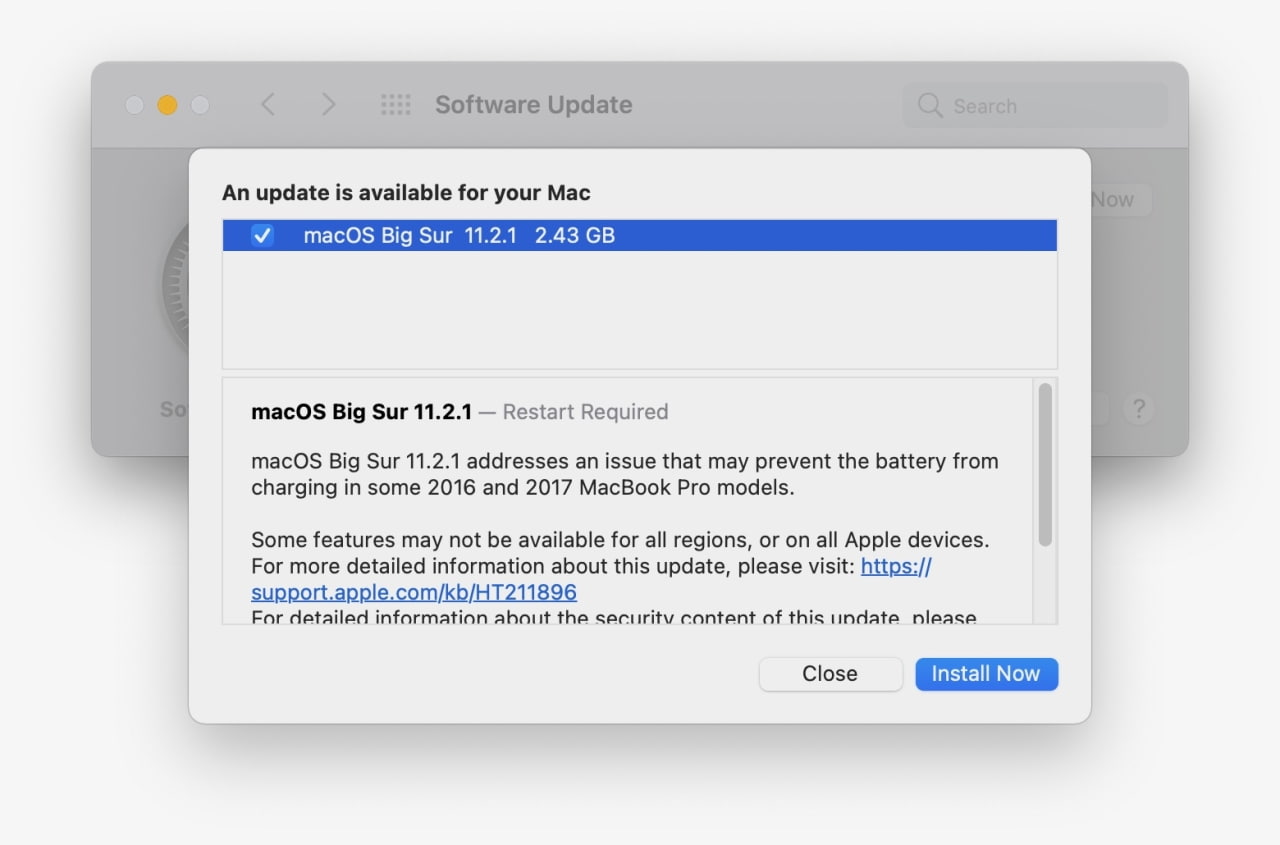
Task: Click the empty area of the updates list
Action: pos(639,310)
